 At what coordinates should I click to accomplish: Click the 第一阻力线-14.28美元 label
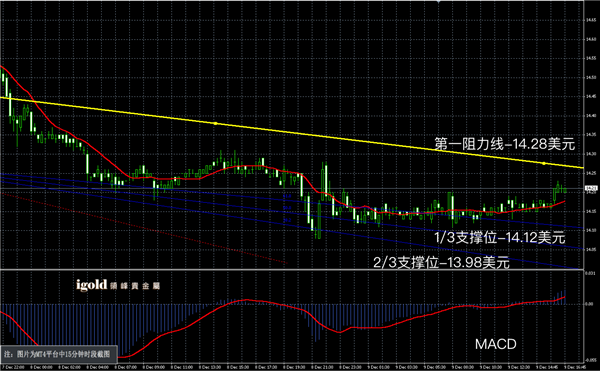[505, 144]
